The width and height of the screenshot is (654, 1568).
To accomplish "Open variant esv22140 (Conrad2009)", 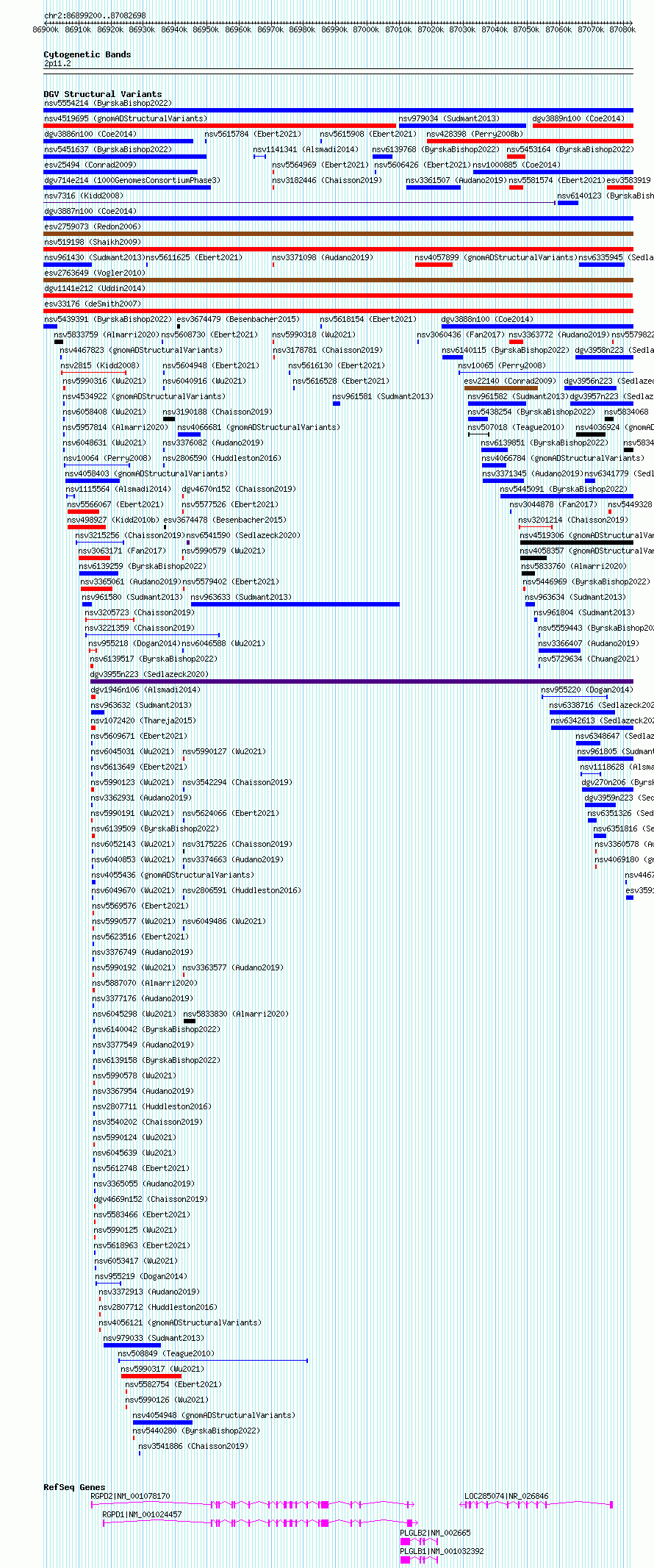I will (x=501, y=388).
